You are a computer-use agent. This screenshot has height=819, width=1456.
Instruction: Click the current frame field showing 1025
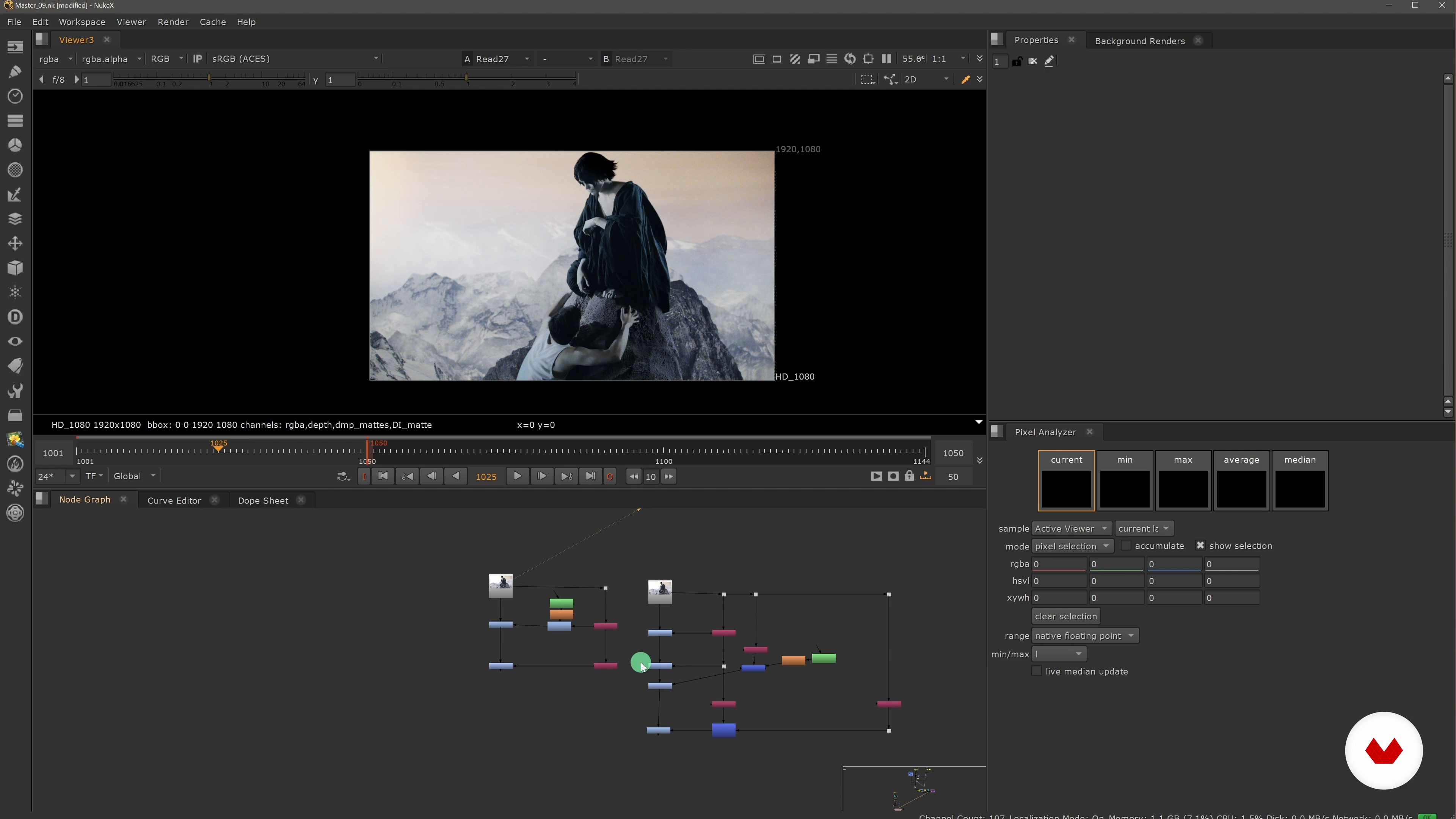click(486, 477)
